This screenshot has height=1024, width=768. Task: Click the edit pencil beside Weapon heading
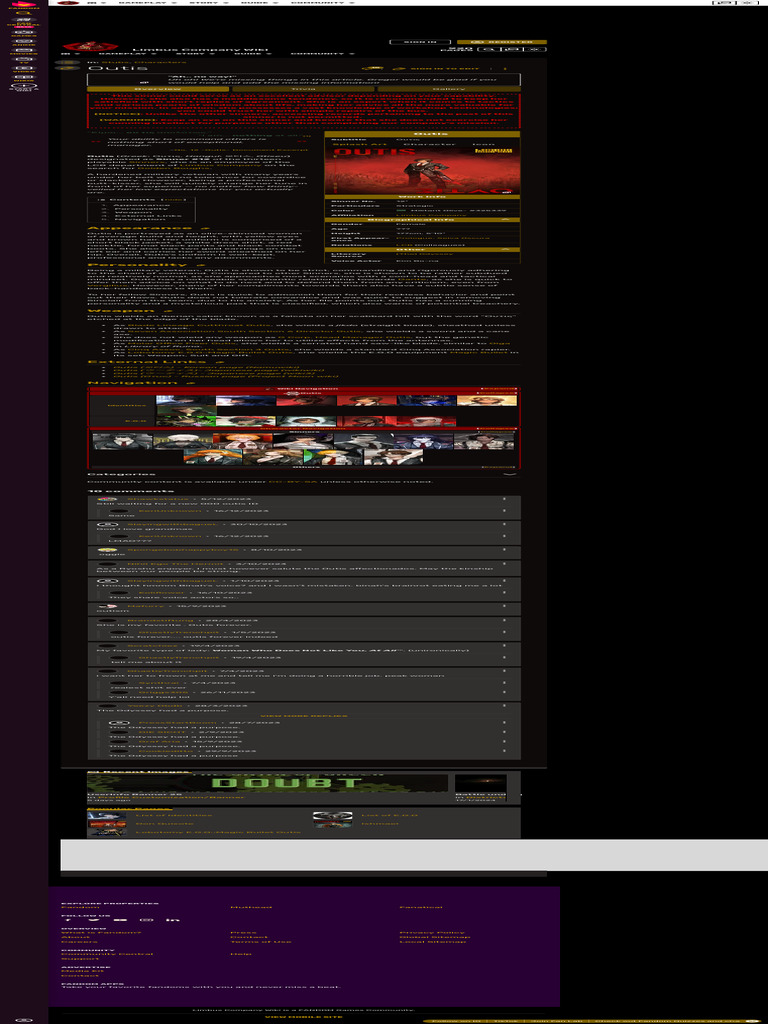(168, 311)
